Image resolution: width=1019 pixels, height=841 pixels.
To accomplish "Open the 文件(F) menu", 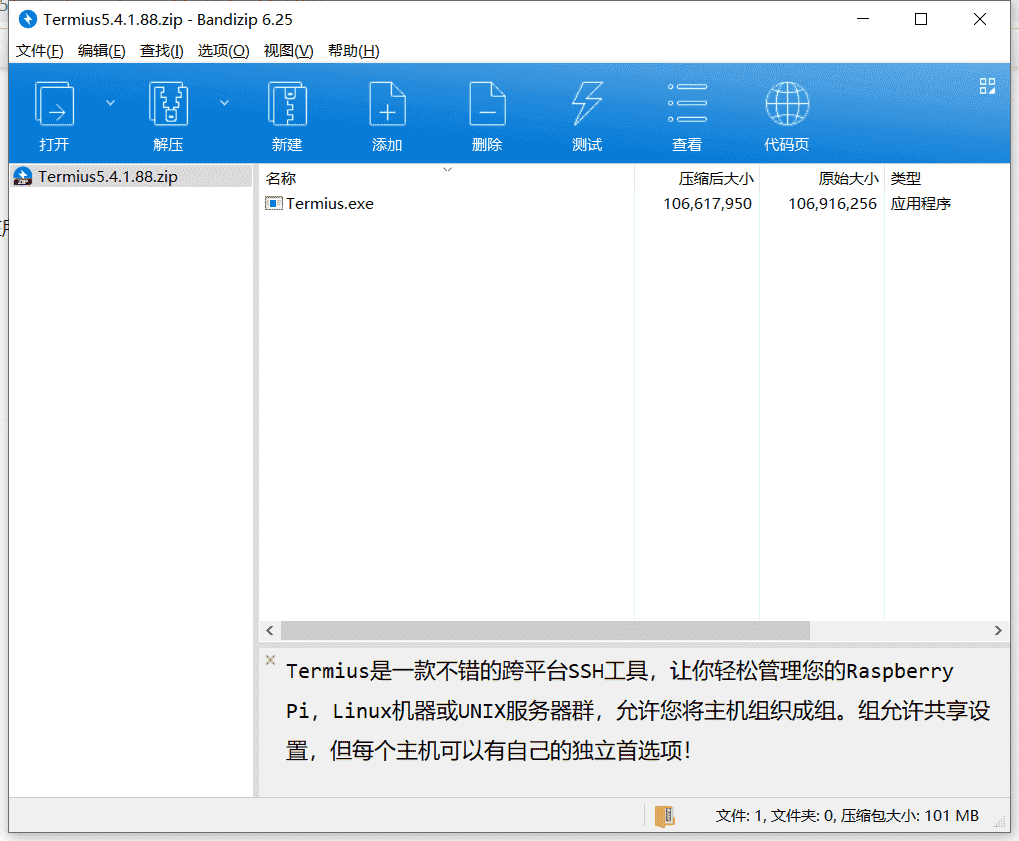I will coord(40,51).
